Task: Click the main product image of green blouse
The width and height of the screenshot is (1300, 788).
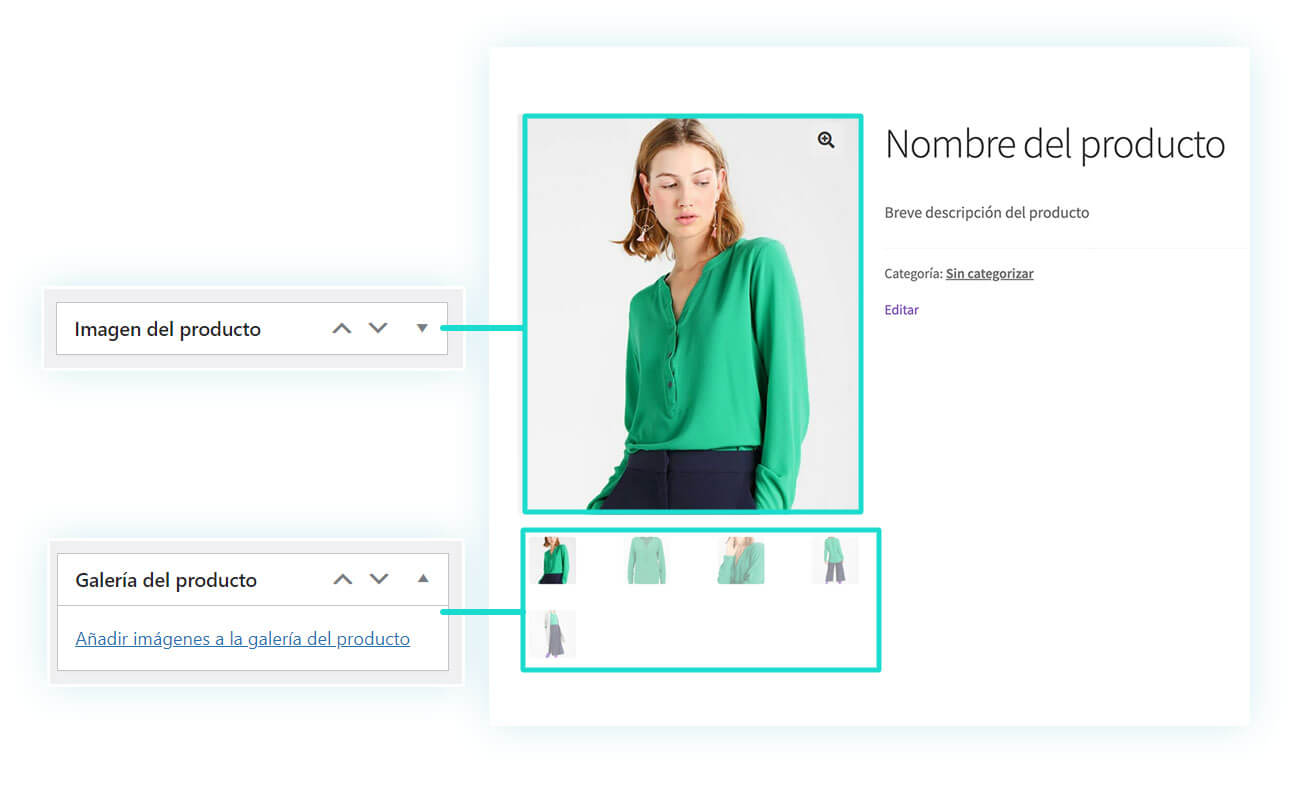Action: (693, 314)
